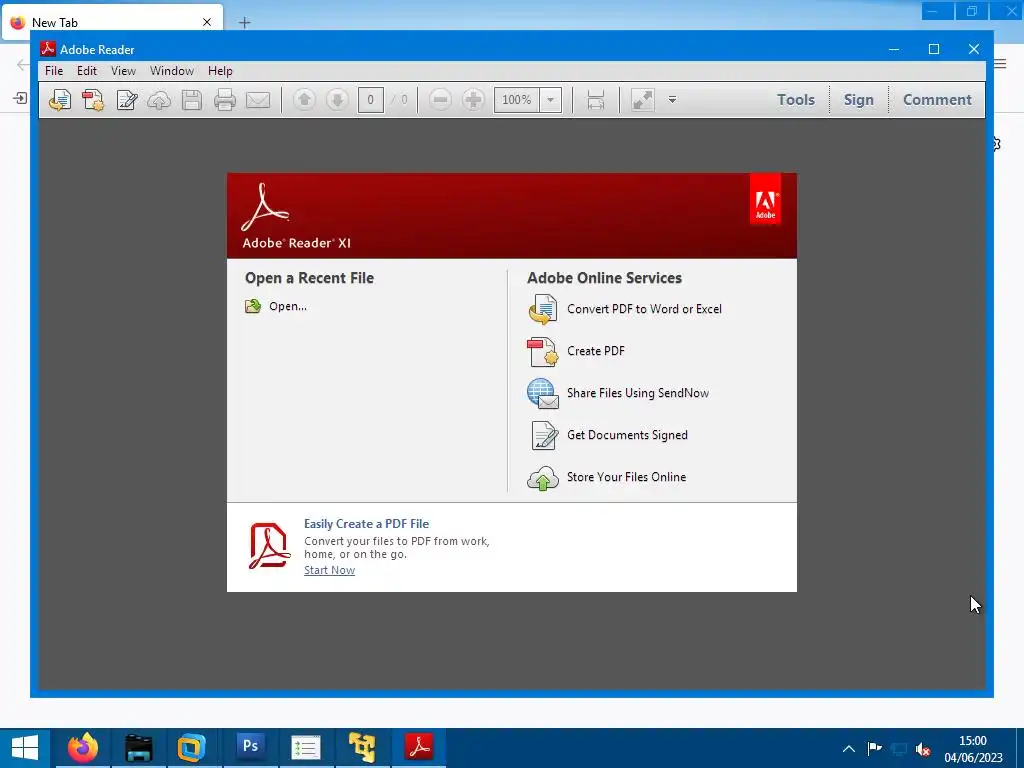Click the Adobe logo badge in banner

(765, 199)
